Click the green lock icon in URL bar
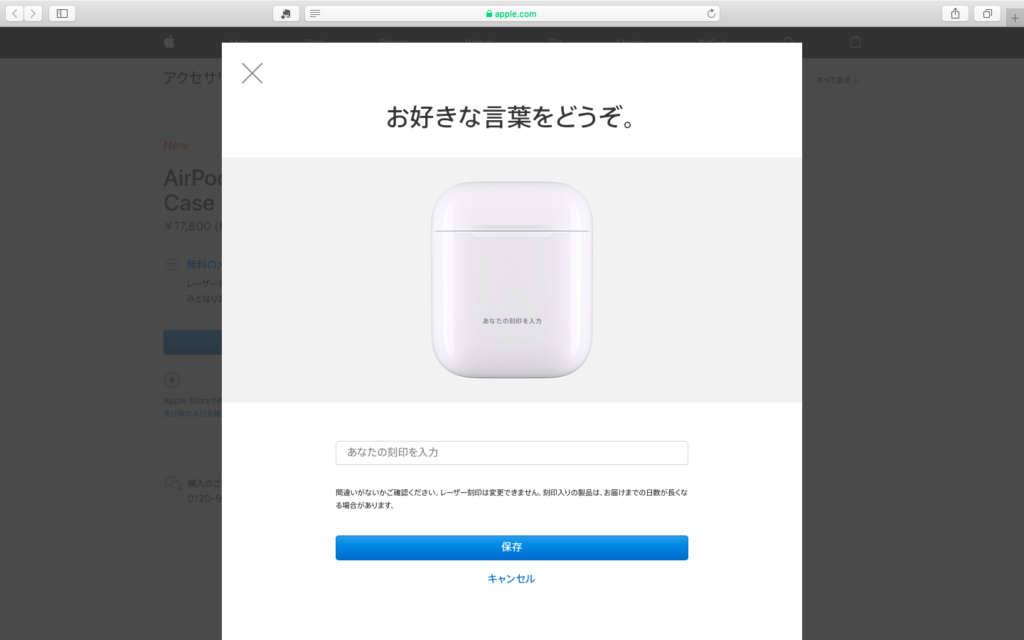Image resolution: width=1024 pixels, height=640 pixels. click(489, 14)
